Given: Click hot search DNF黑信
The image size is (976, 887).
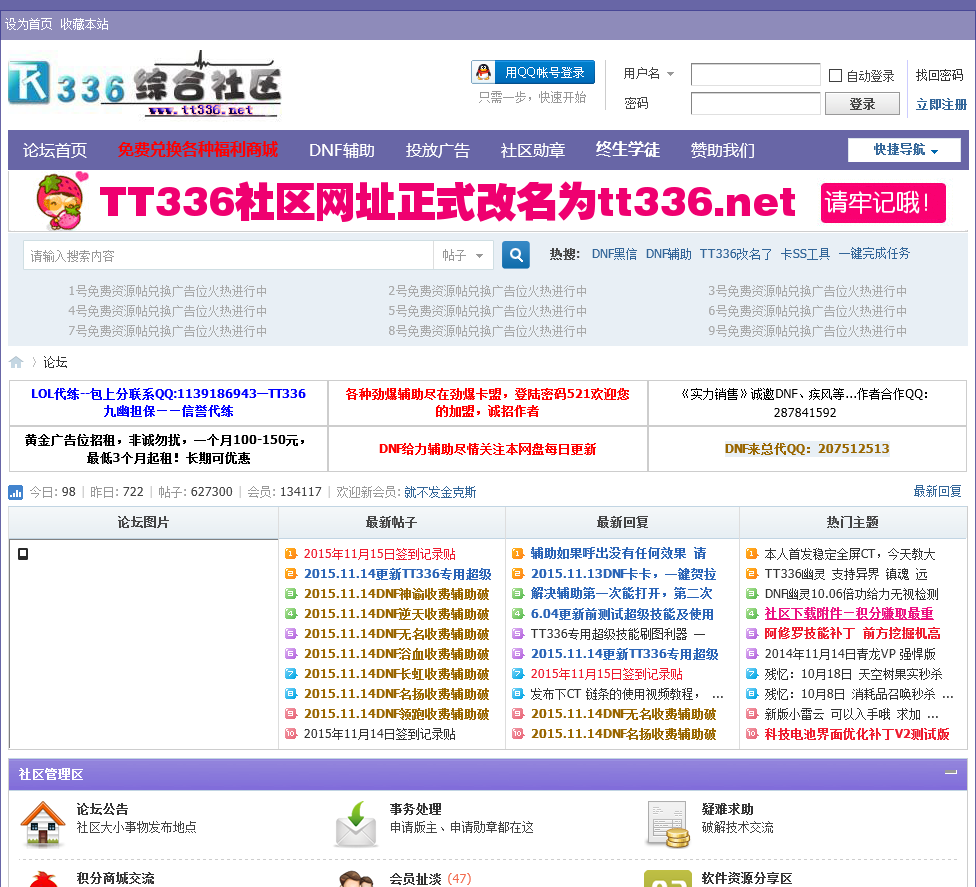Looking at the screenshot, I should coord(614,254).
